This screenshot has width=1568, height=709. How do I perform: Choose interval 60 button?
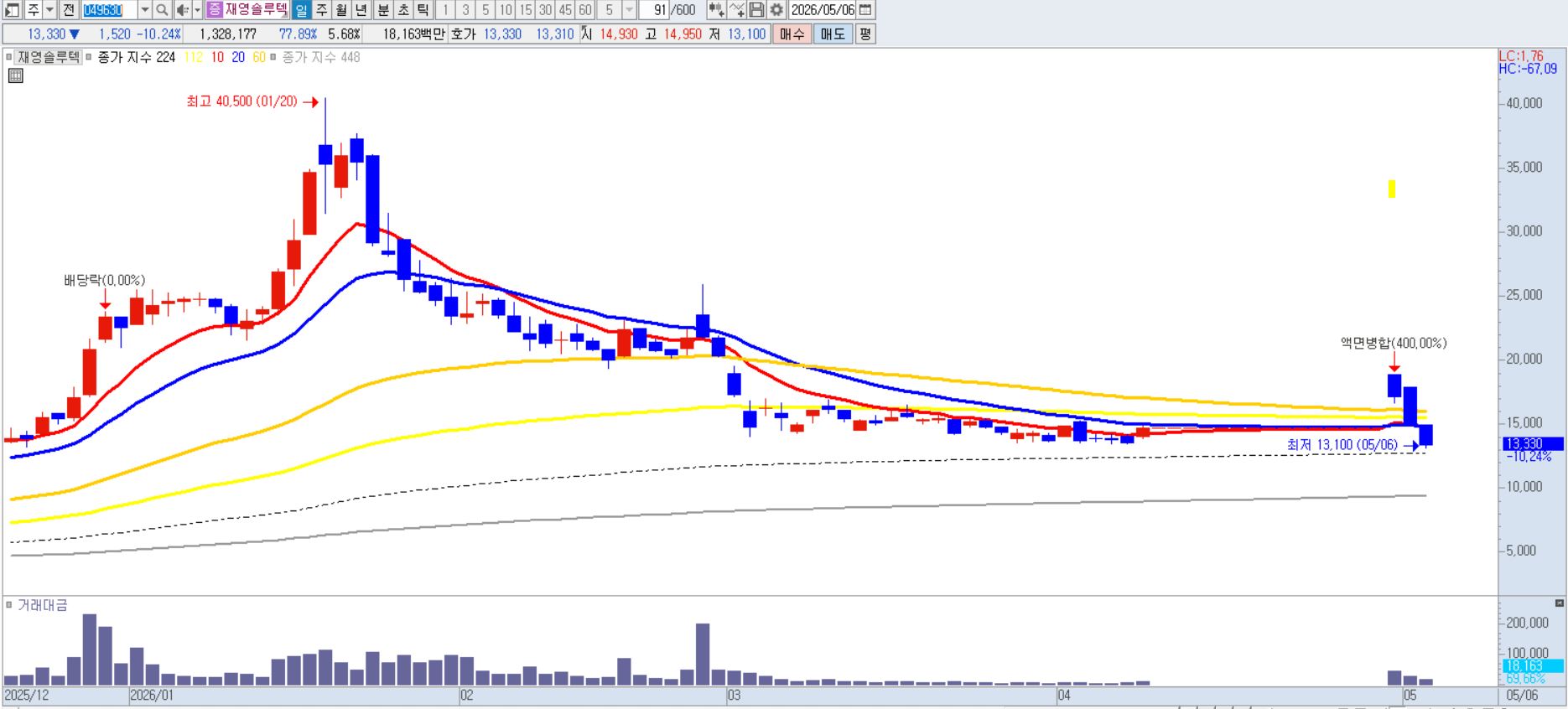coord(586,10)
